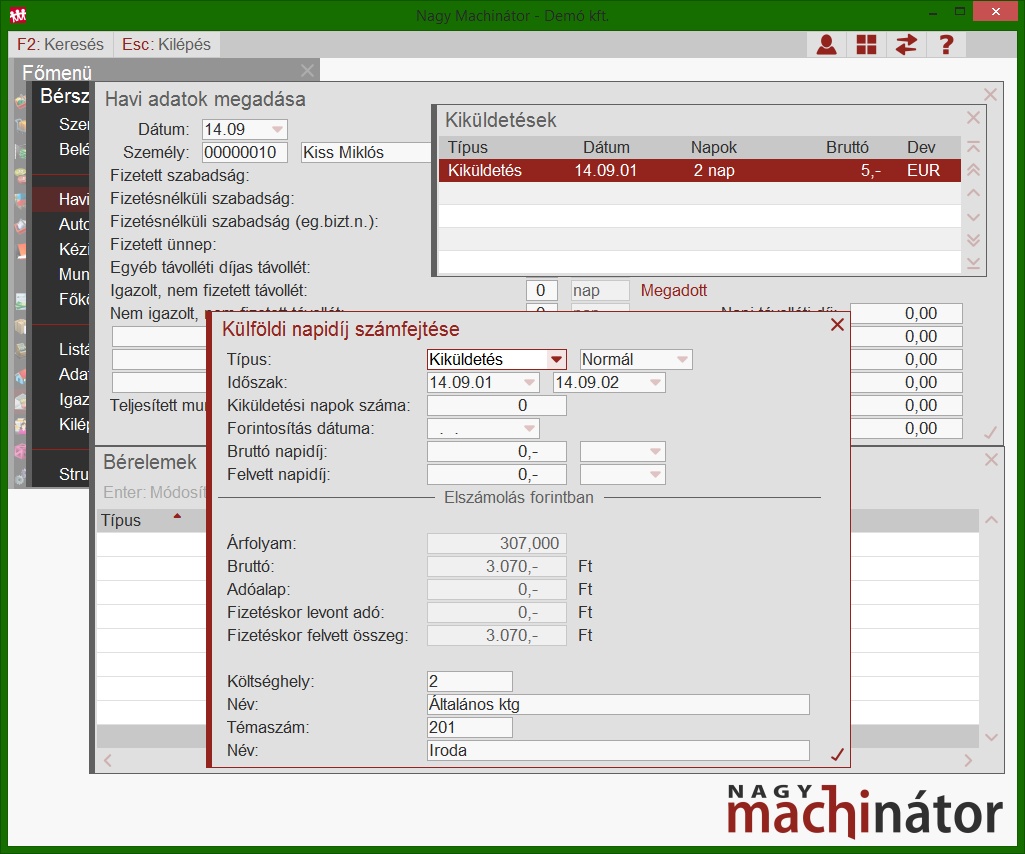Open the Normál dropdown
The image size is (1025, 854).
point(682,360)
